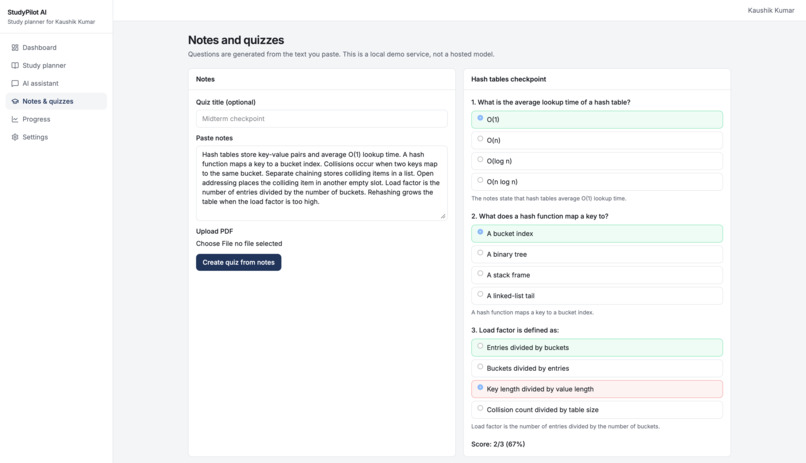Click the 'Notes and quizzes' page heading
This screenshot has height=463, width=806.
coord(236,40)
